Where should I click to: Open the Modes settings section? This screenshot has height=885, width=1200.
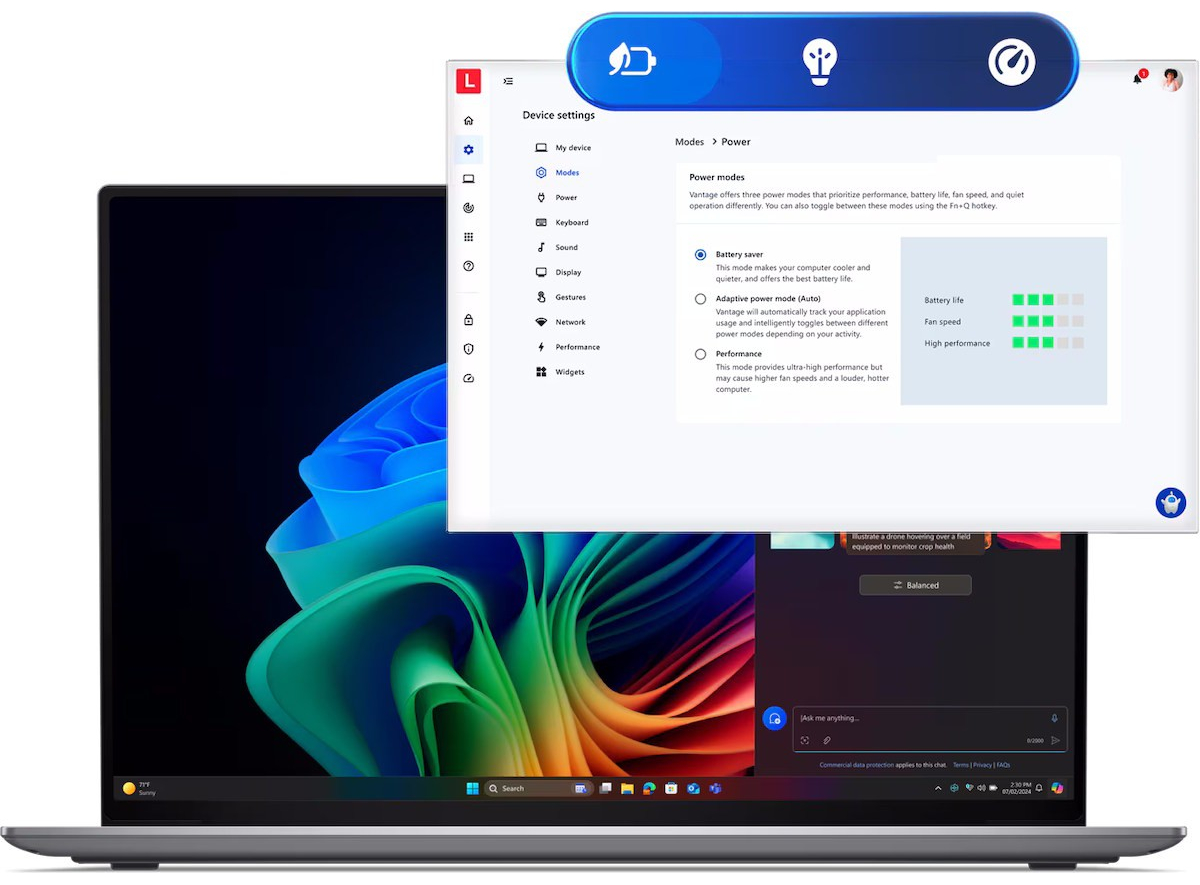pos(566,173)
